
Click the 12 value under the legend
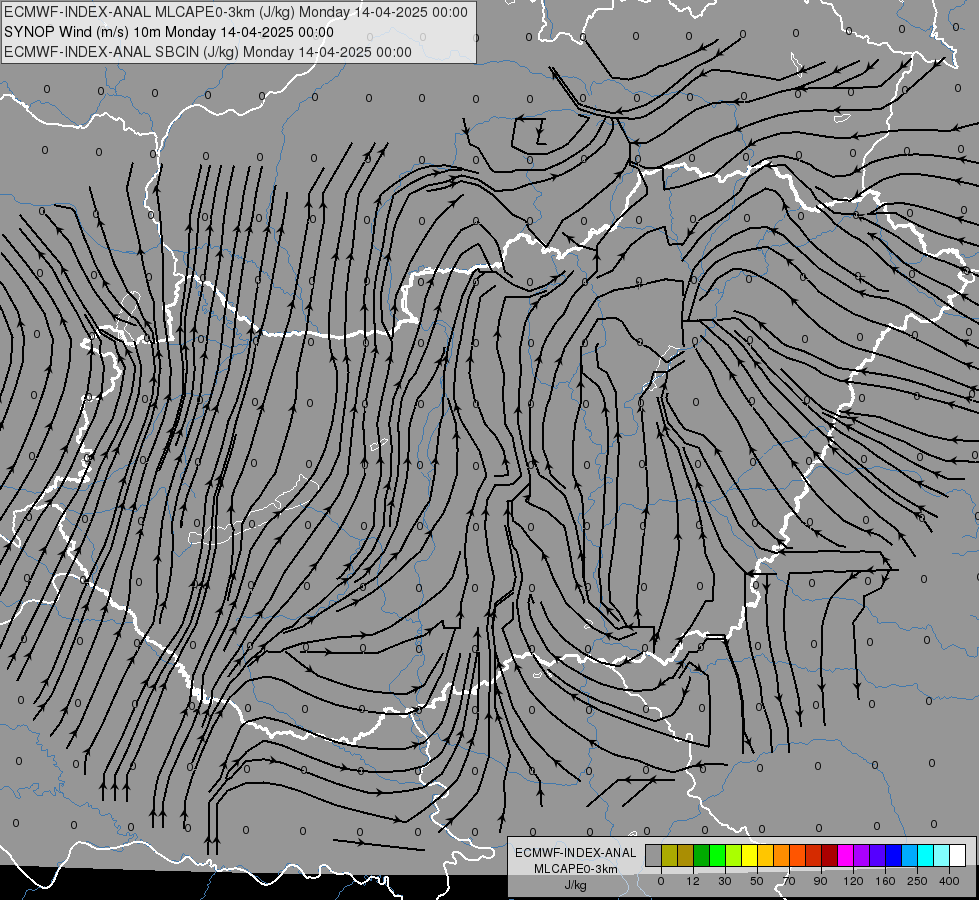click(x=693, y=882)
